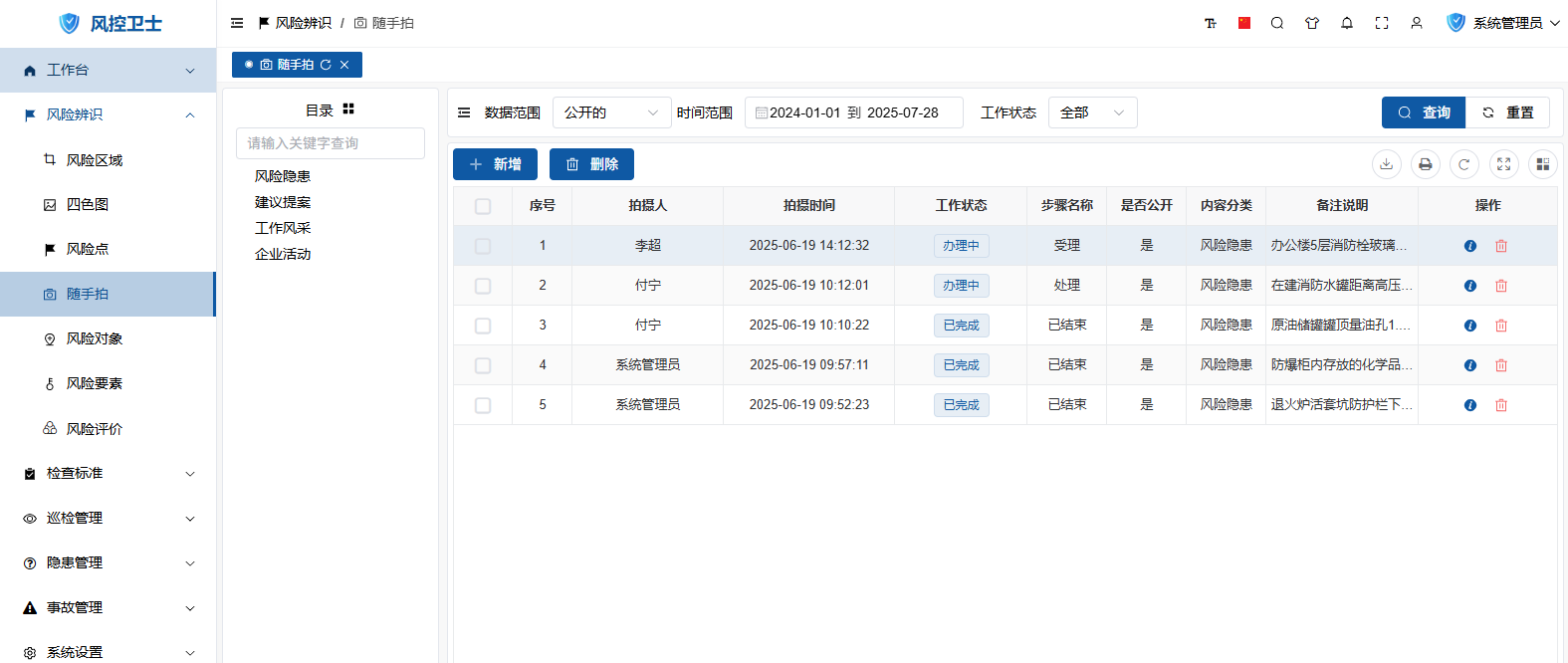Click the directory keyword search input
Viewport: 1568px width, 663px height.
pos(331,143)
